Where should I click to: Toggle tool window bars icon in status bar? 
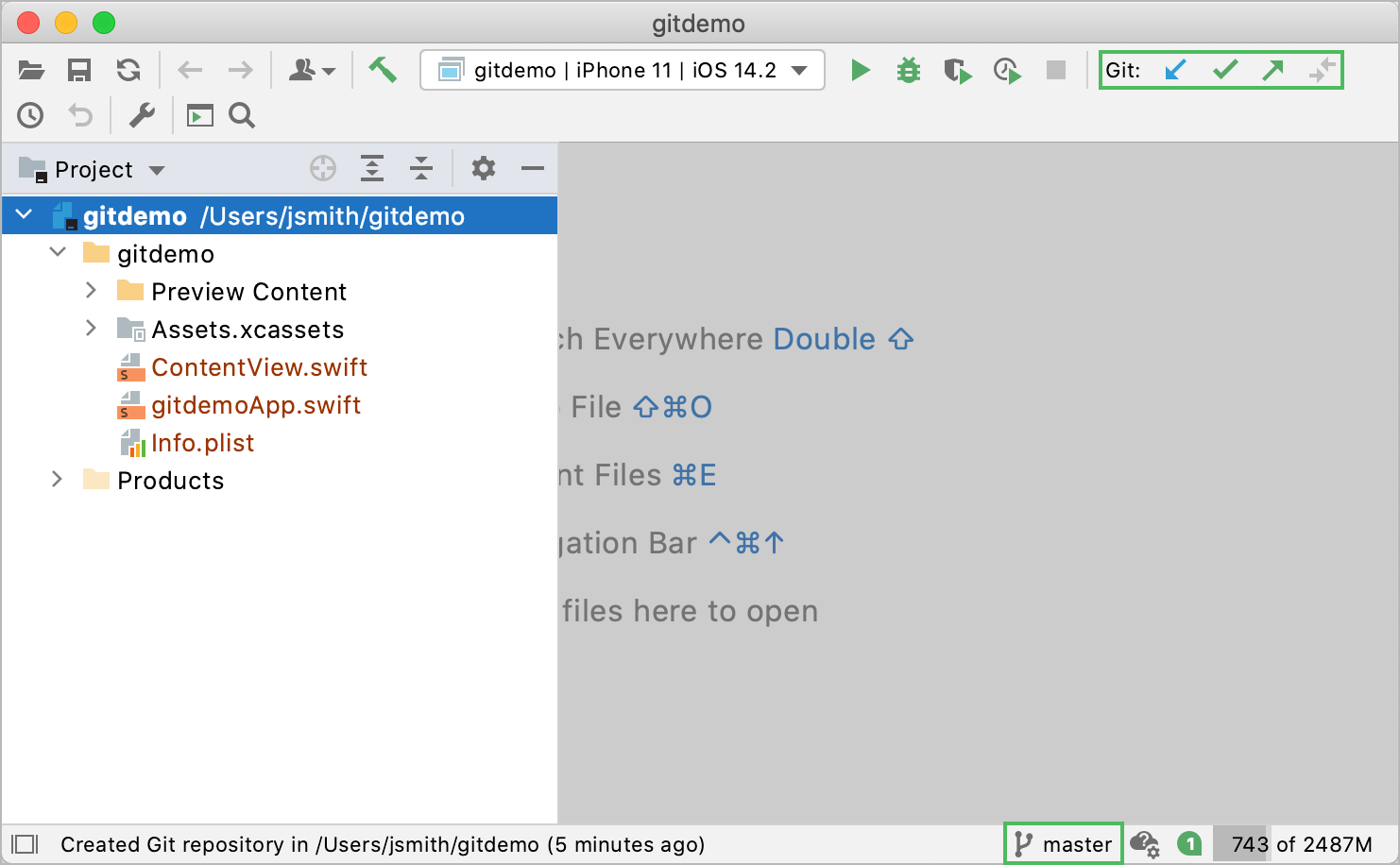coord(25,844)
